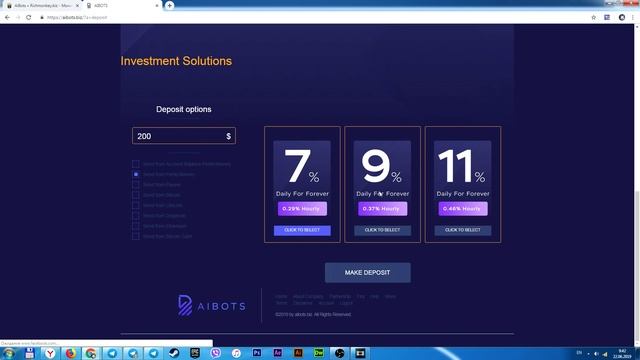Image resolution: width=640 pixels, height=360 pixels.
Task: Go back to the previous page
Action: [x=7, y=18]
